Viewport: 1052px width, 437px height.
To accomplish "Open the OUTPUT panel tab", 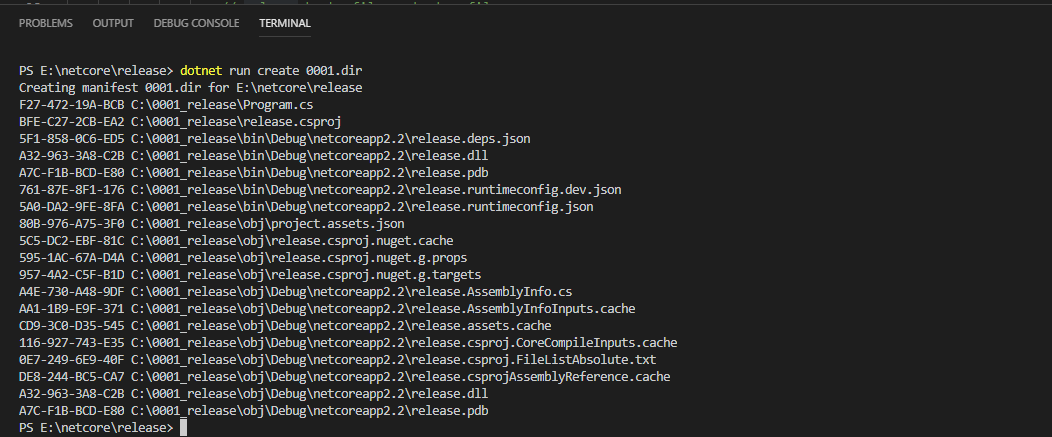I will click(x=113, y=23).
